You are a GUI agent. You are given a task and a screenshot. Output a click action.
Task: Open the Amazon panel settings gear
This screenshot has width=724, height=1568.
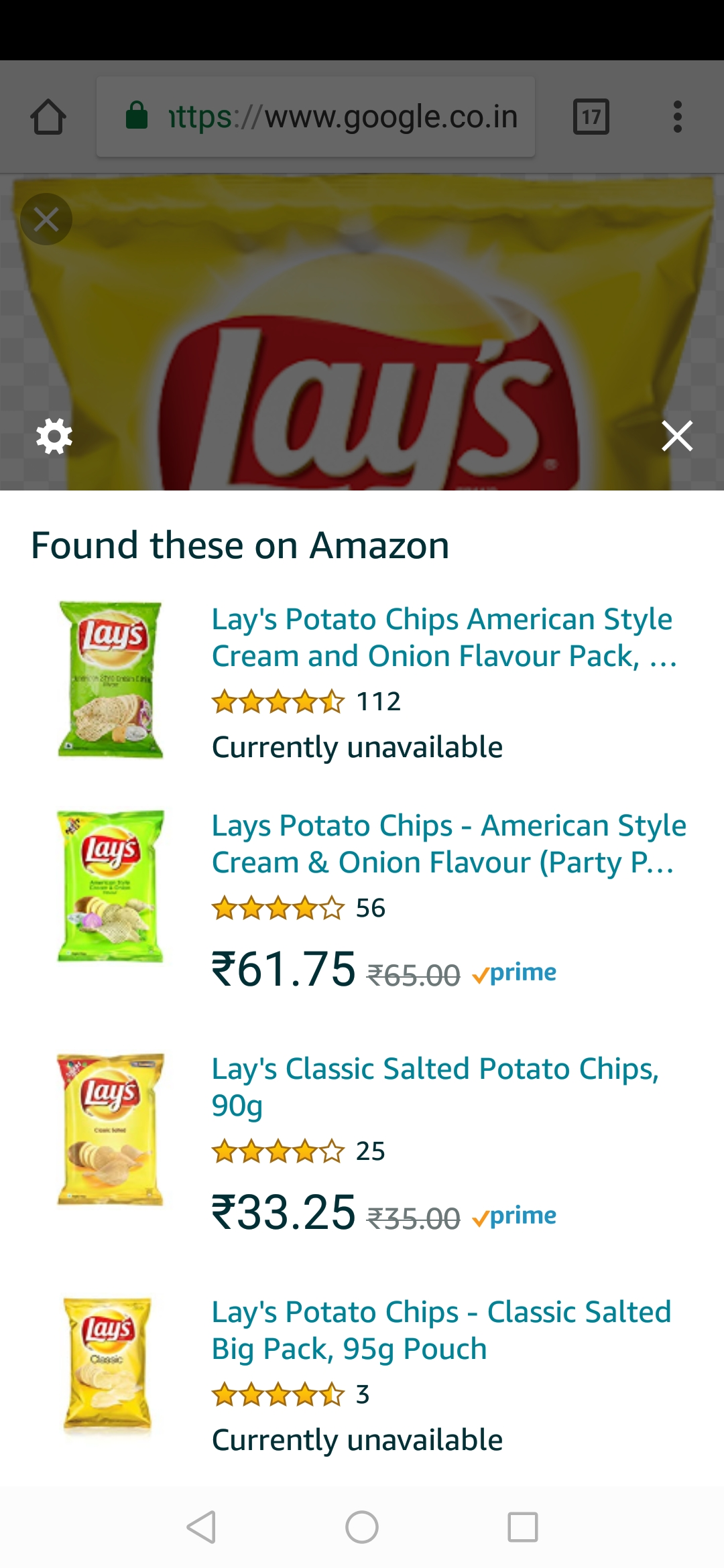(x=54, y=436)
